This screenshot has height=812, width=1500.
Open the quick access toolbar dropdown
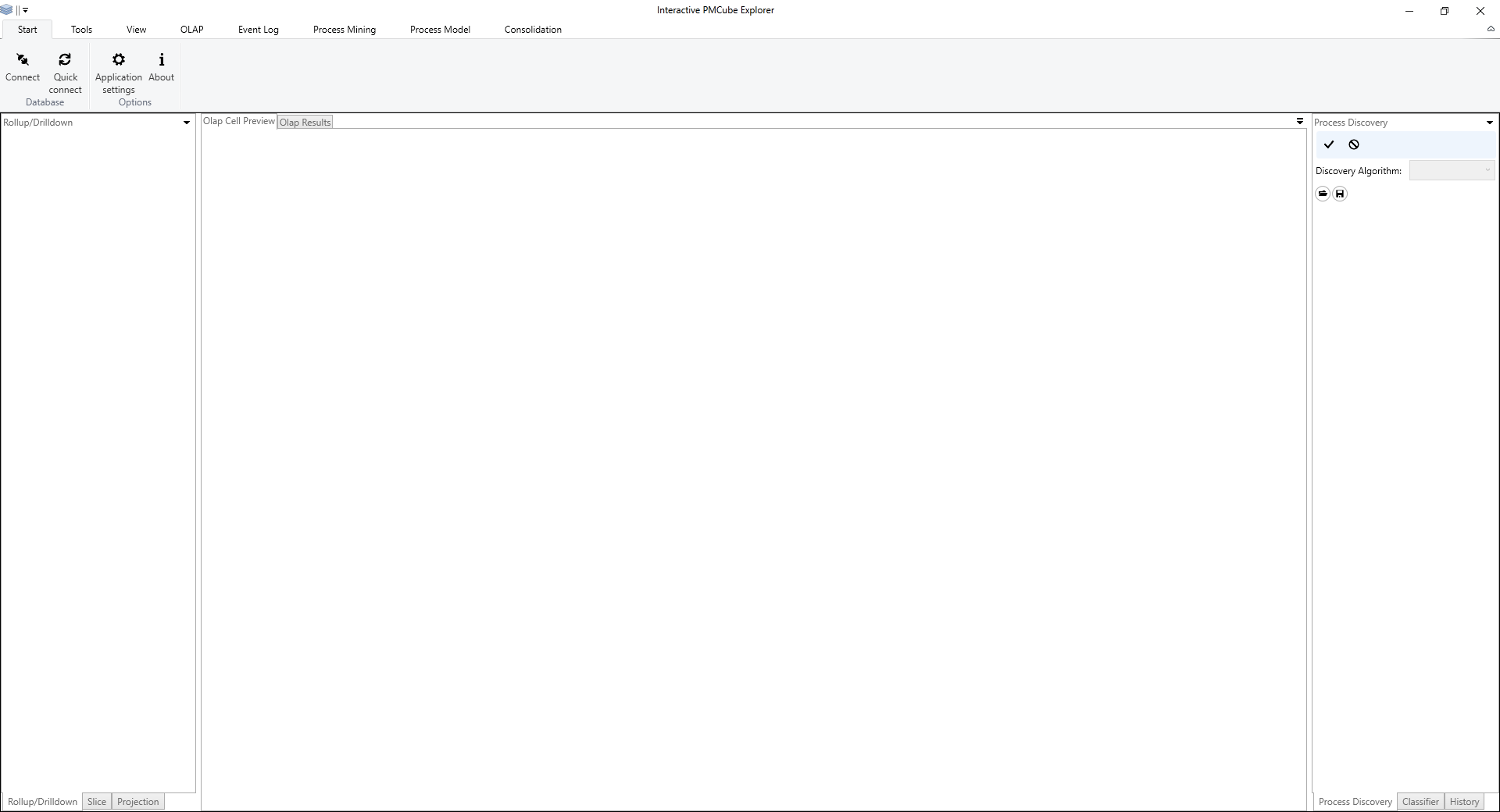(24, 10)
